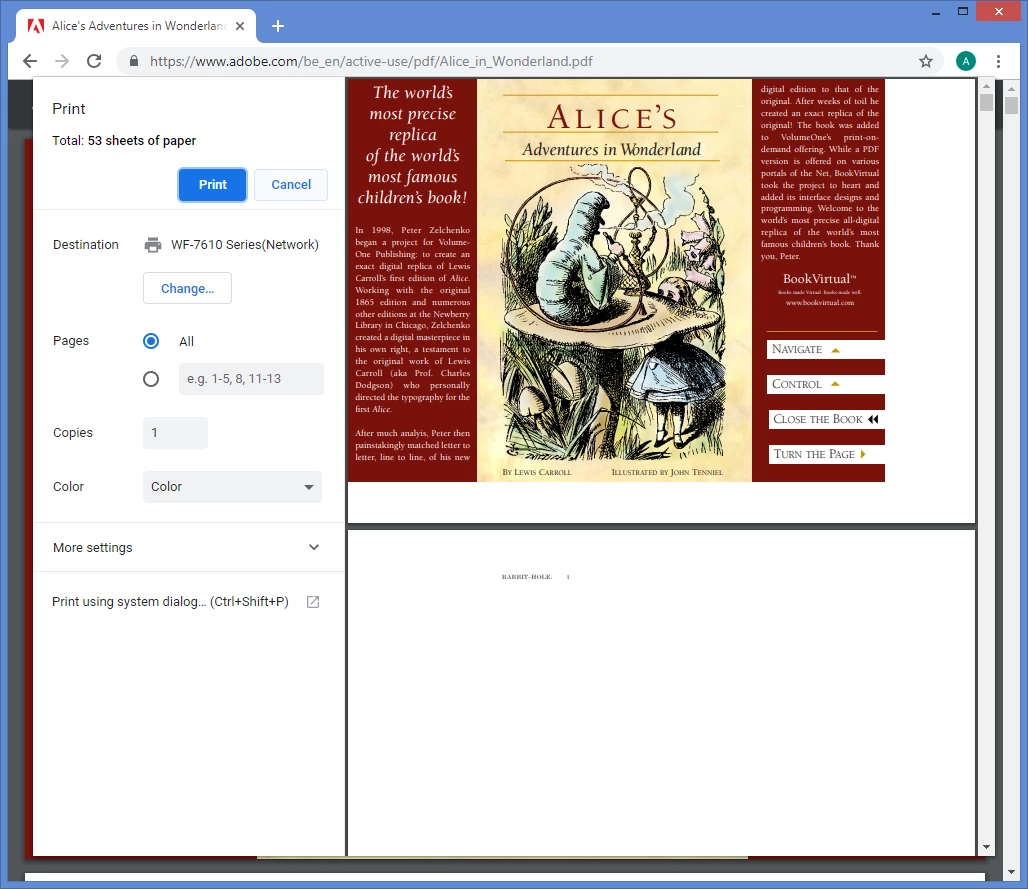
Task: Click the Close the Book rewind arrows
Action: click(873, 420)
